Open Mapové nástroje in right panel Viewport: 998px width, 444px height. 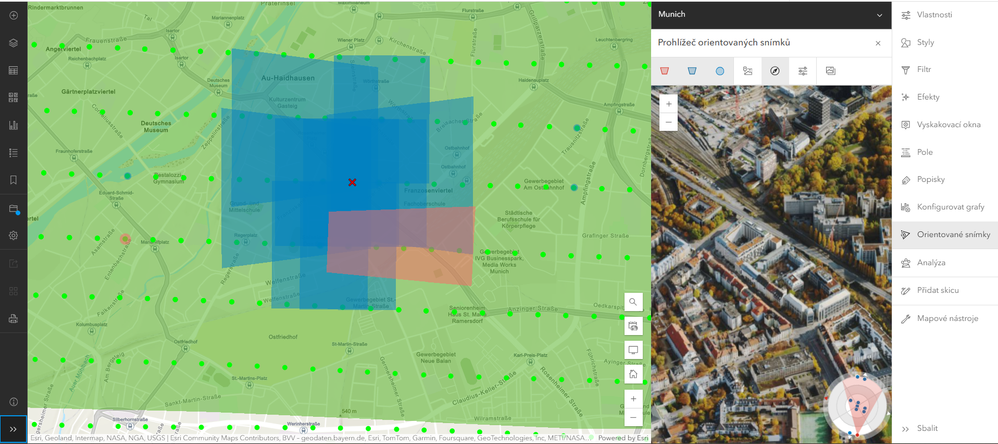[945, 318]
